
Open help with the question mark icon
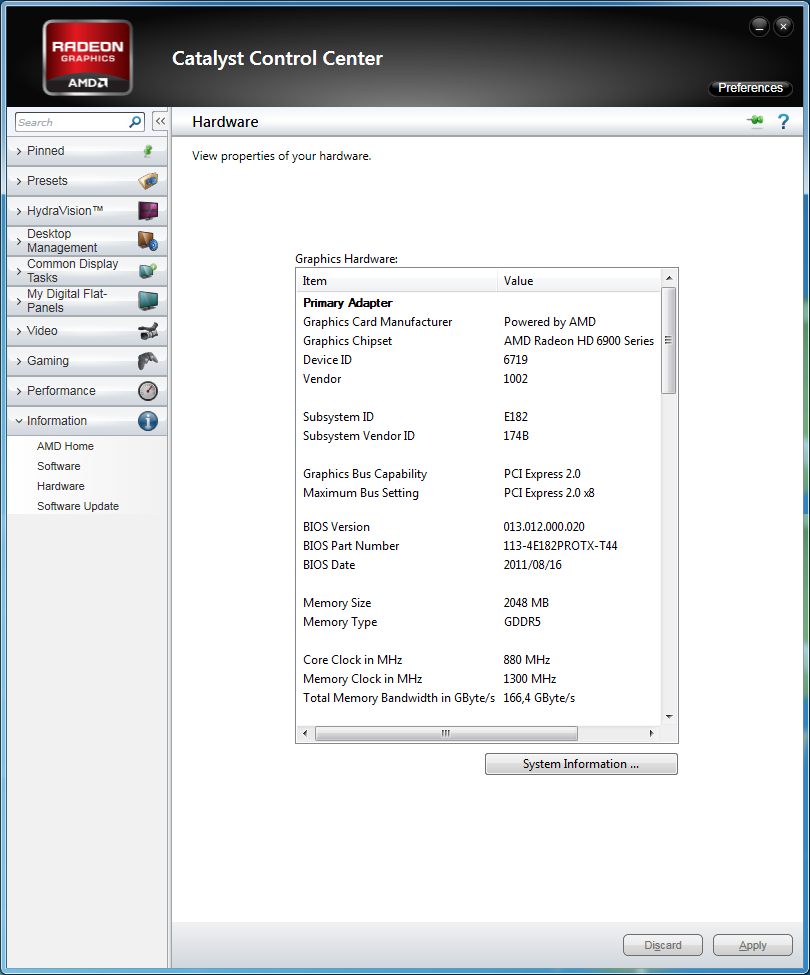(x=783, y=121)
